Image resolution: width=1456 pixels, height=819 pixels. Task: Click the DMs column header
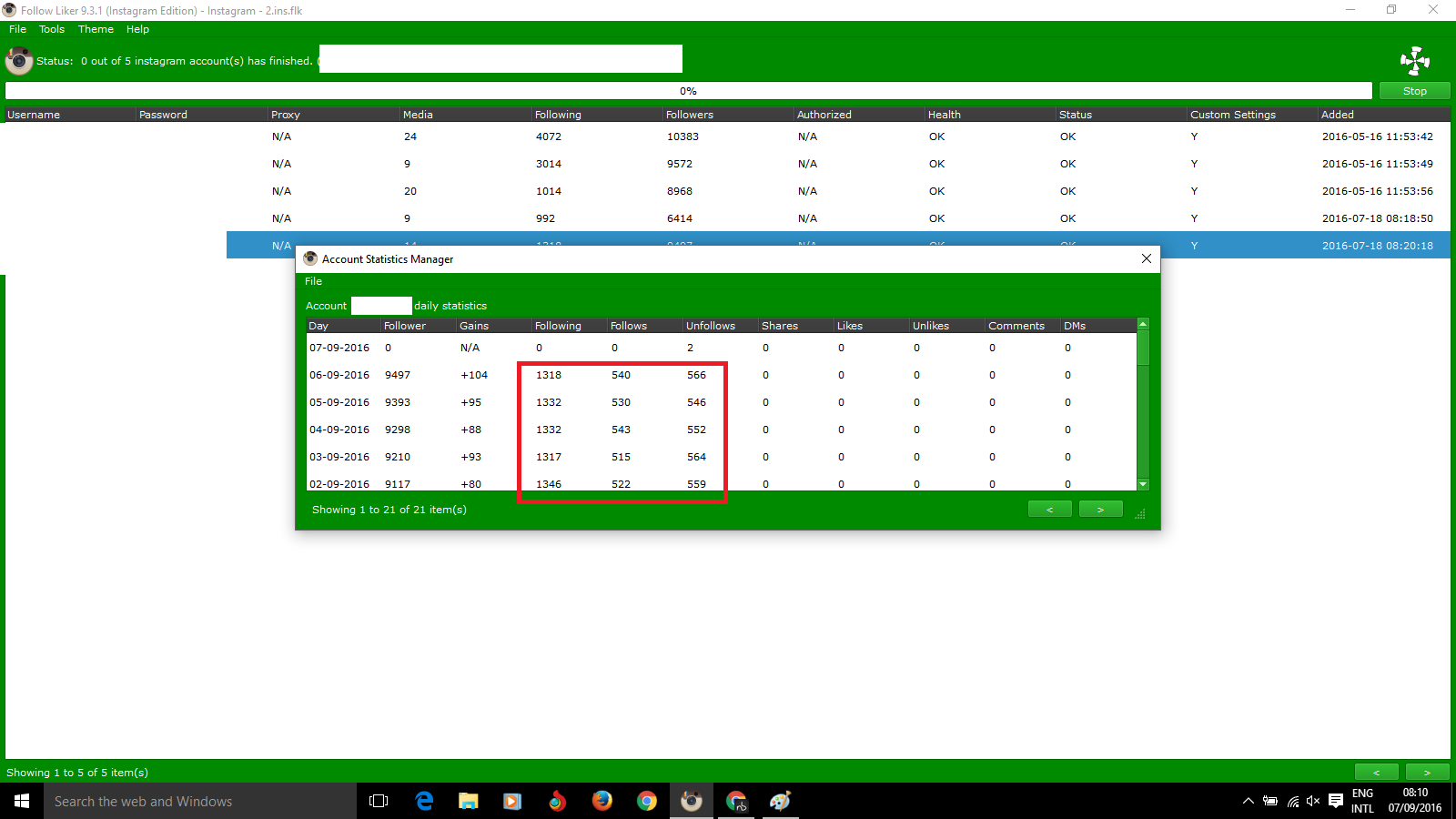[1098, 326]
